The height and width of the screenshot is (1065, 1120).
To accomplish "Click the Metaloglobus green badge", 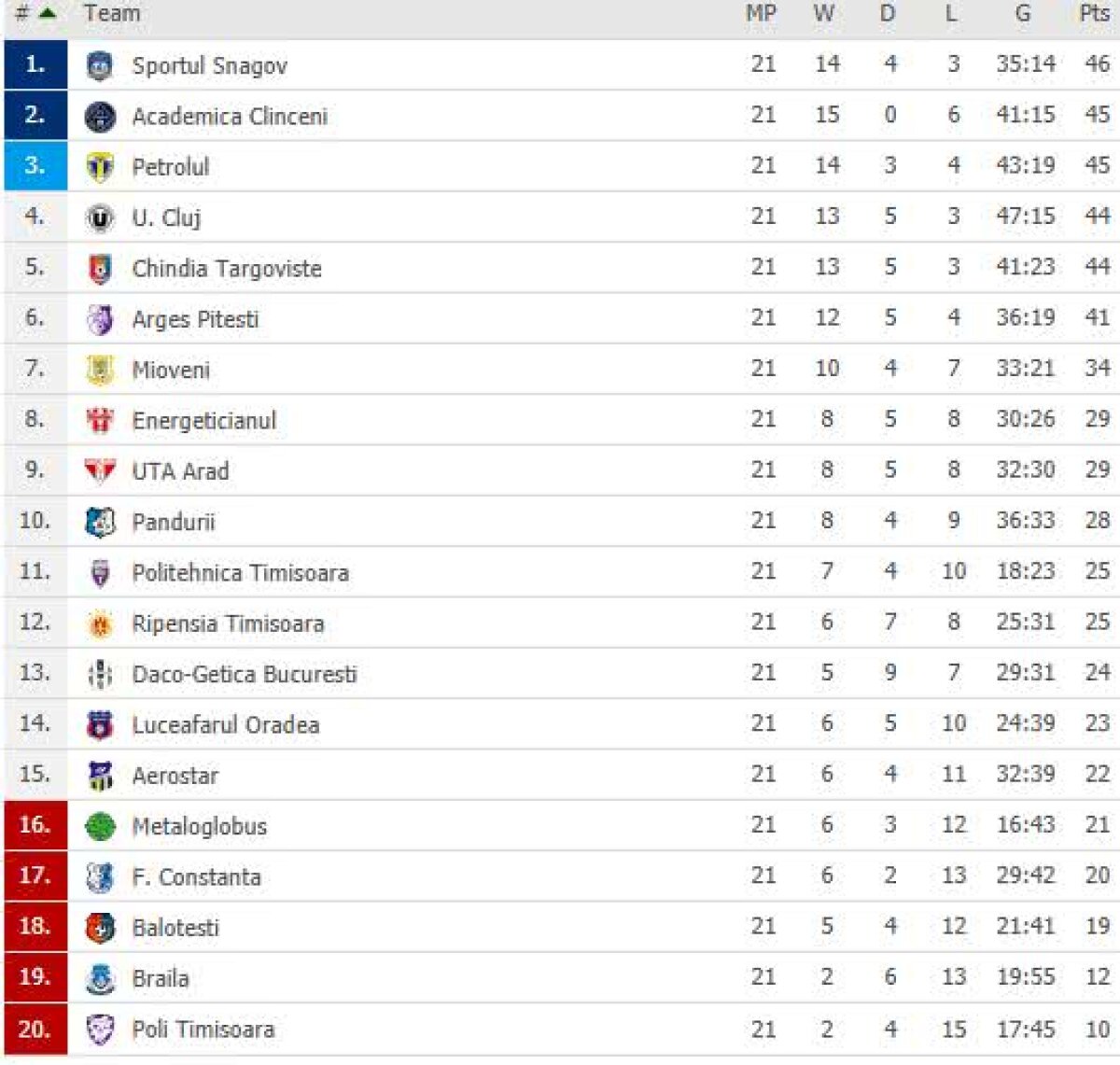I will pos(100,826).
